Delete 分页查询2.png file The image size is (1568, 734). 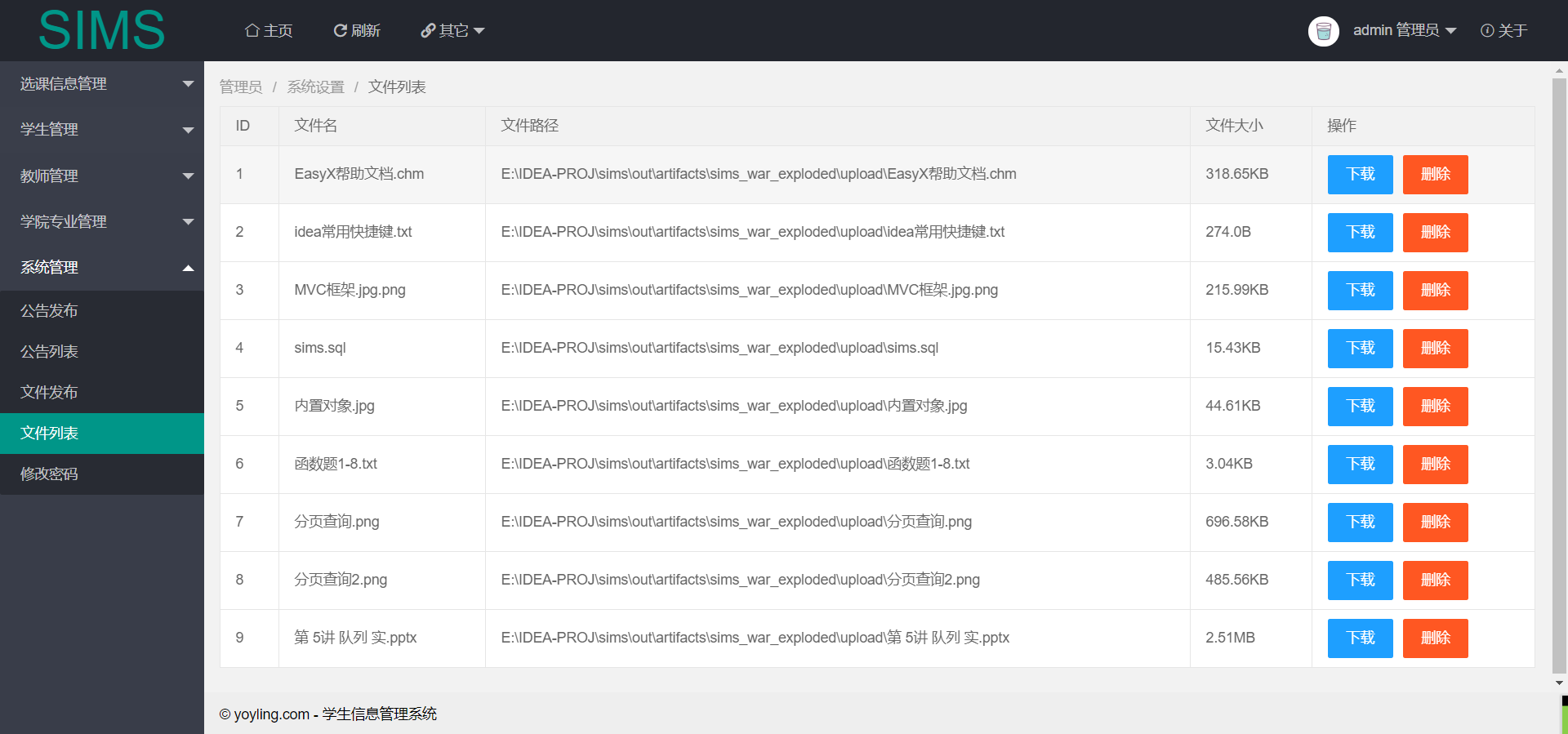click(x=1435, y=581)
